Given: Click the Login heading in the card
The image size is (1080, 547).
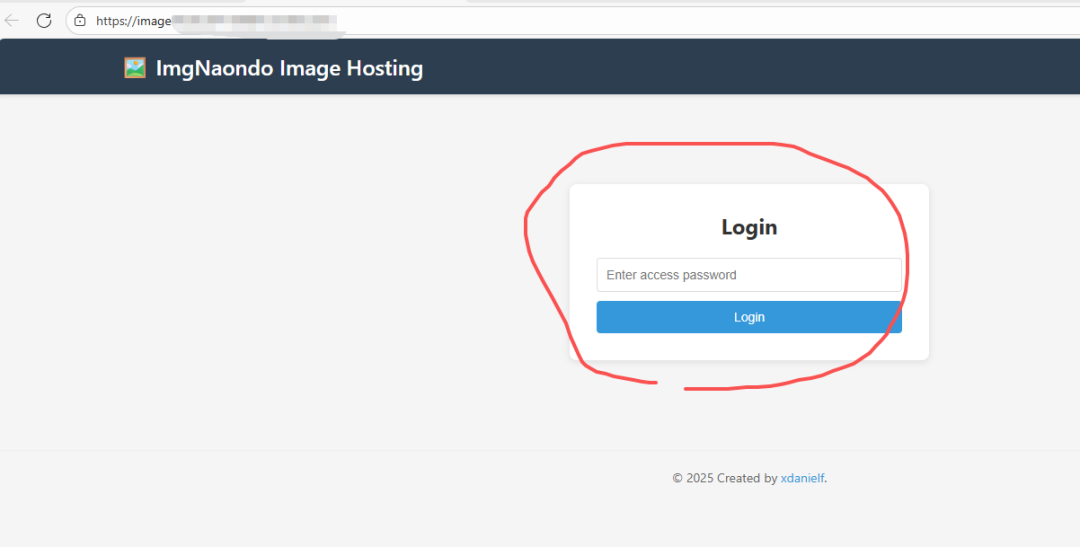Looking at the screenshot, I should 749,227.
